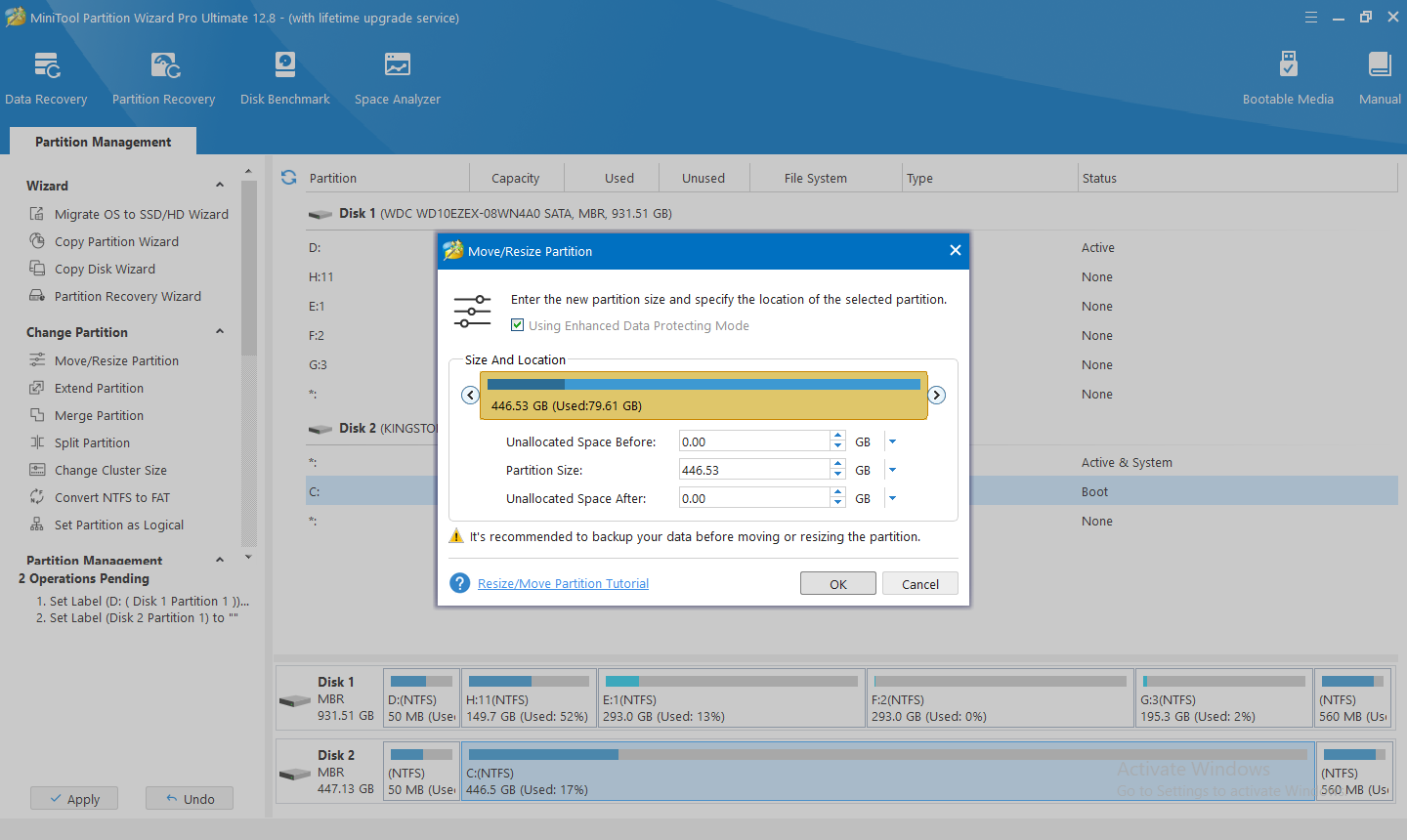Open the hamburger menu in the title bar

pyautogui.click(x=1311, y=17)
